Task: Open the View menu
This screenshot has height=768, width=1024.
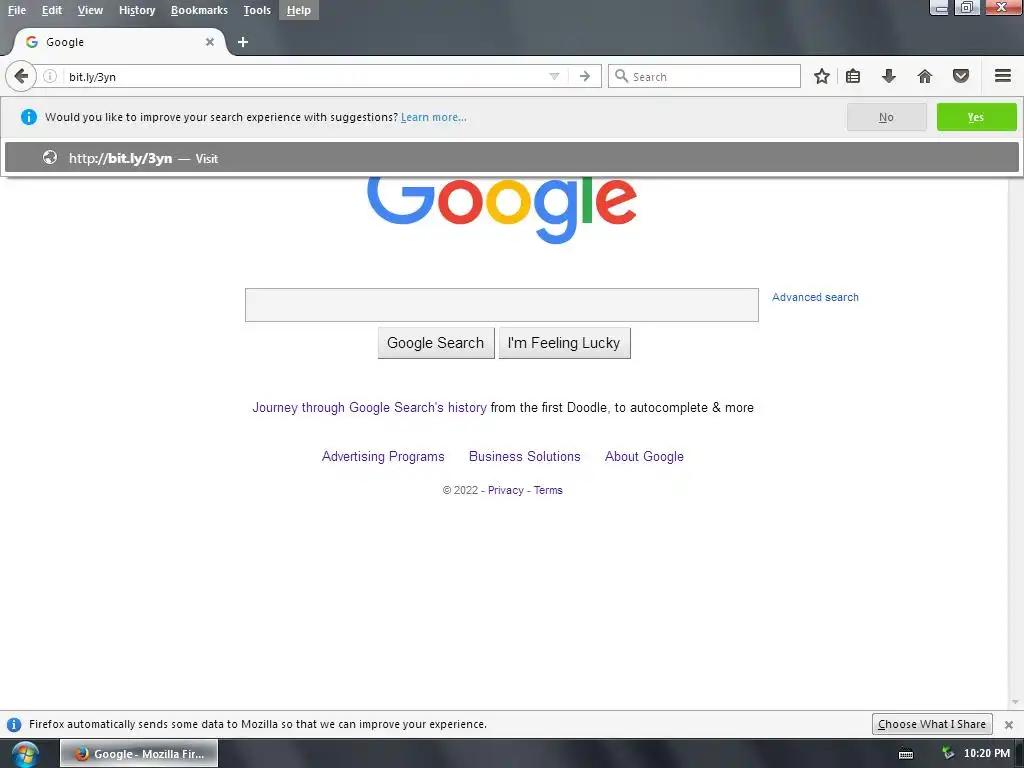Action: [90, 10]
